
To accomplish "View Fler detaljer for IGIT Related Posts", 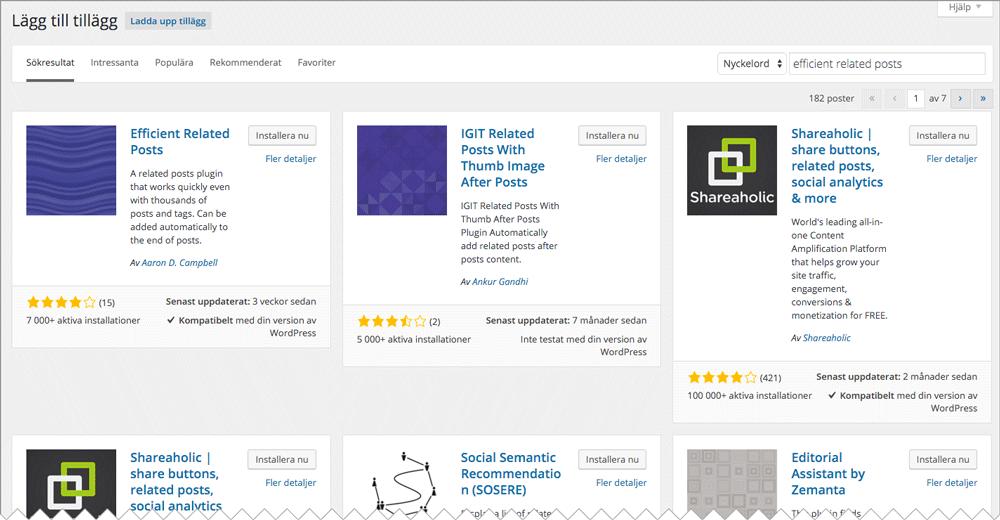I will point(621,159).
